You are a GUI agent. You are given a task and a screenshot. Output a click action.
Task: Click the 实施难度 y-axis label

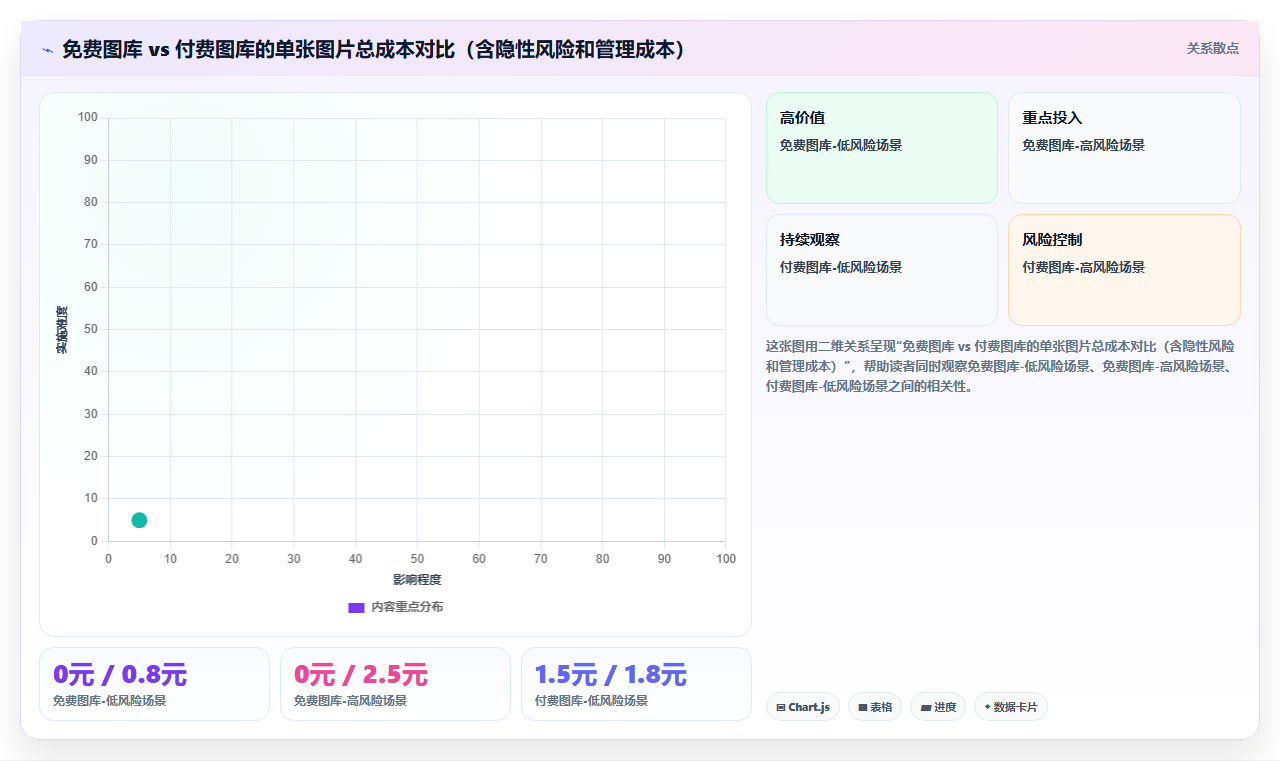point(62,329)
